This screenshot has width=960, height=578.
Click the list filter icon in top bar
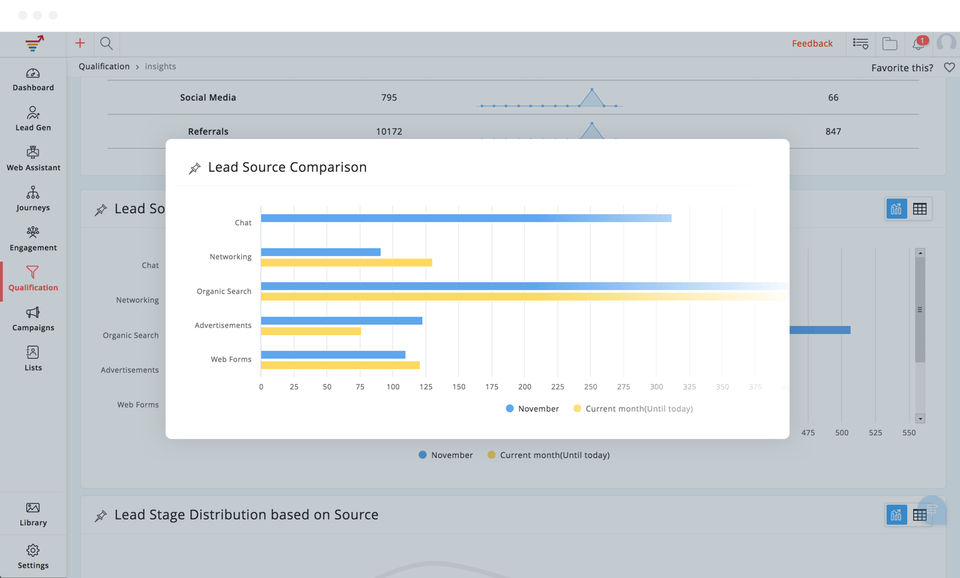click(x=860, y=43)
